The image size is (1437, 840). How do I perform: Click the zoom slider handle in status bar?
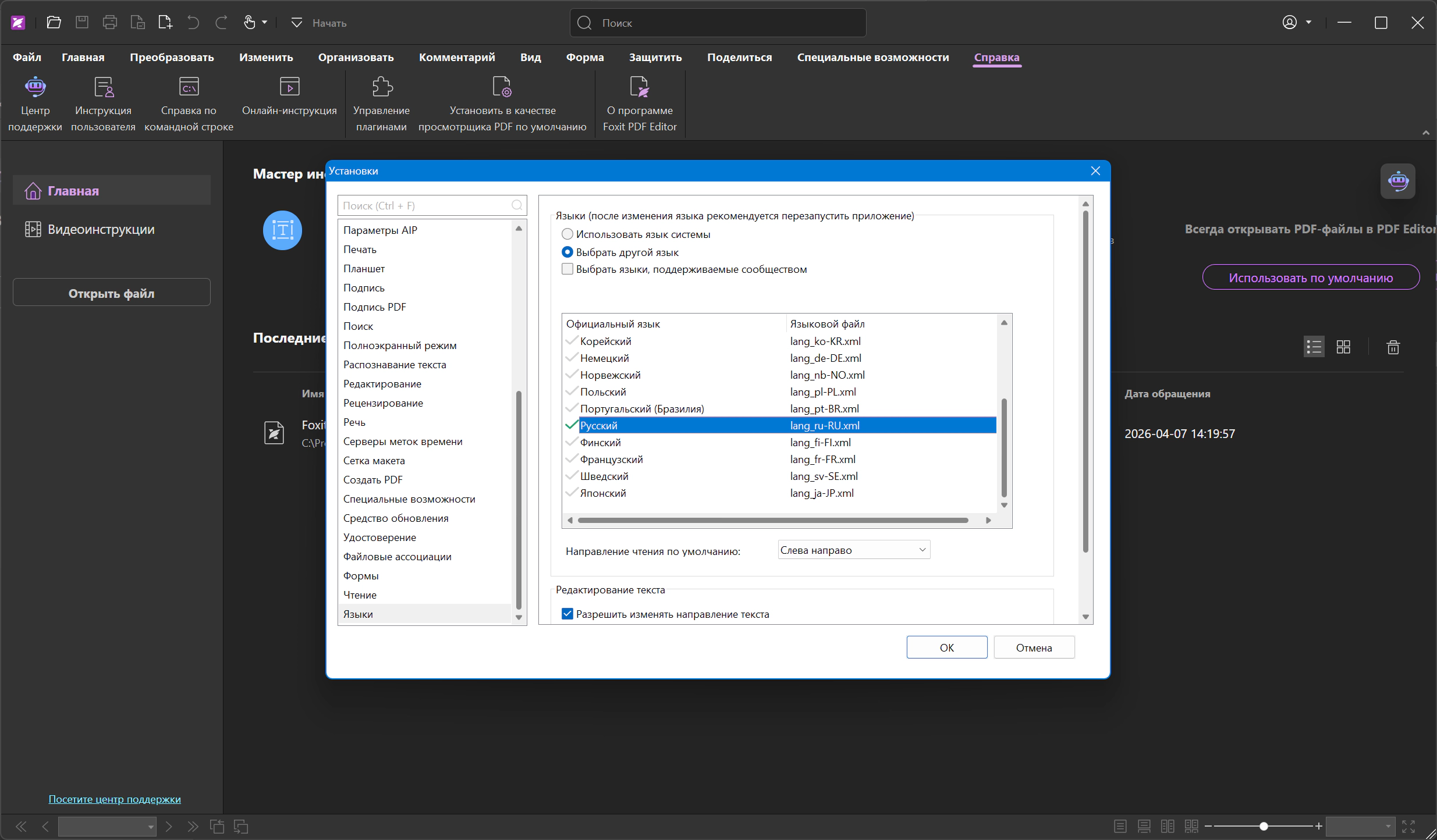pos(1264,826)
